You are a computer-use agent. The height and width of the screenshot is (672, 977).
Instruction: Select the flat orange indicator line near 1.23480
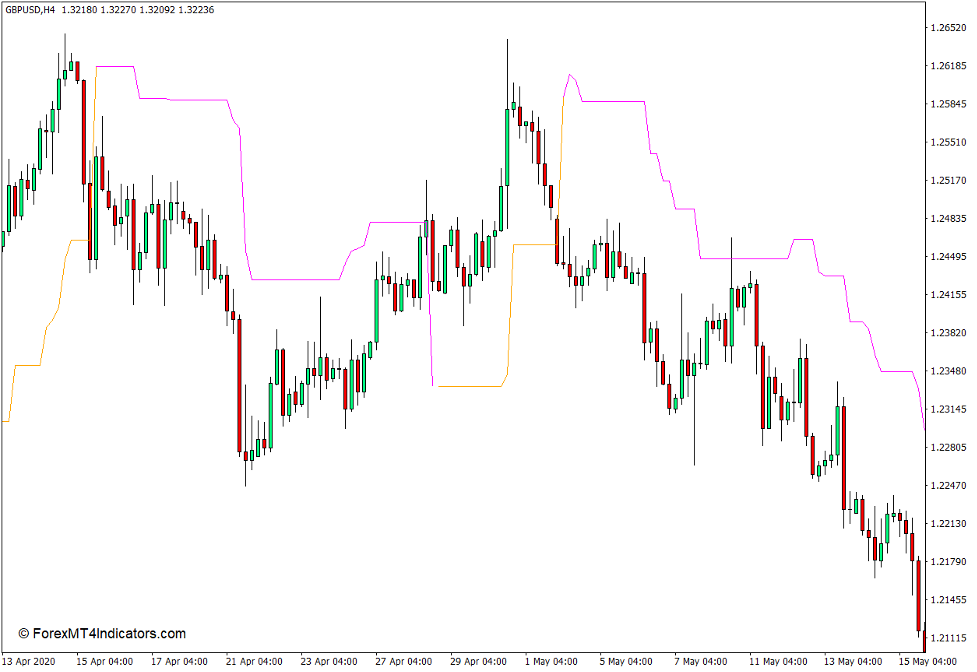[x=468, y=386]
